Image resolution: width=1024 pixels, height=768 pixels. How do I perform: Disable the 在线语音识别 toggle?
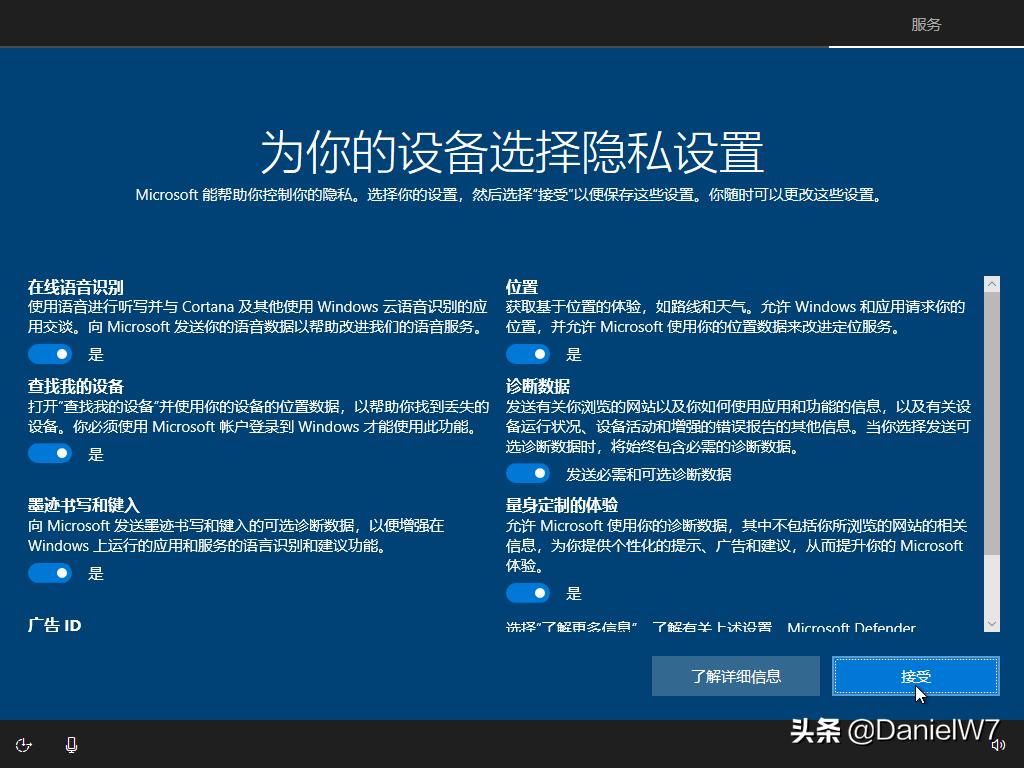(x=50, y=353)
